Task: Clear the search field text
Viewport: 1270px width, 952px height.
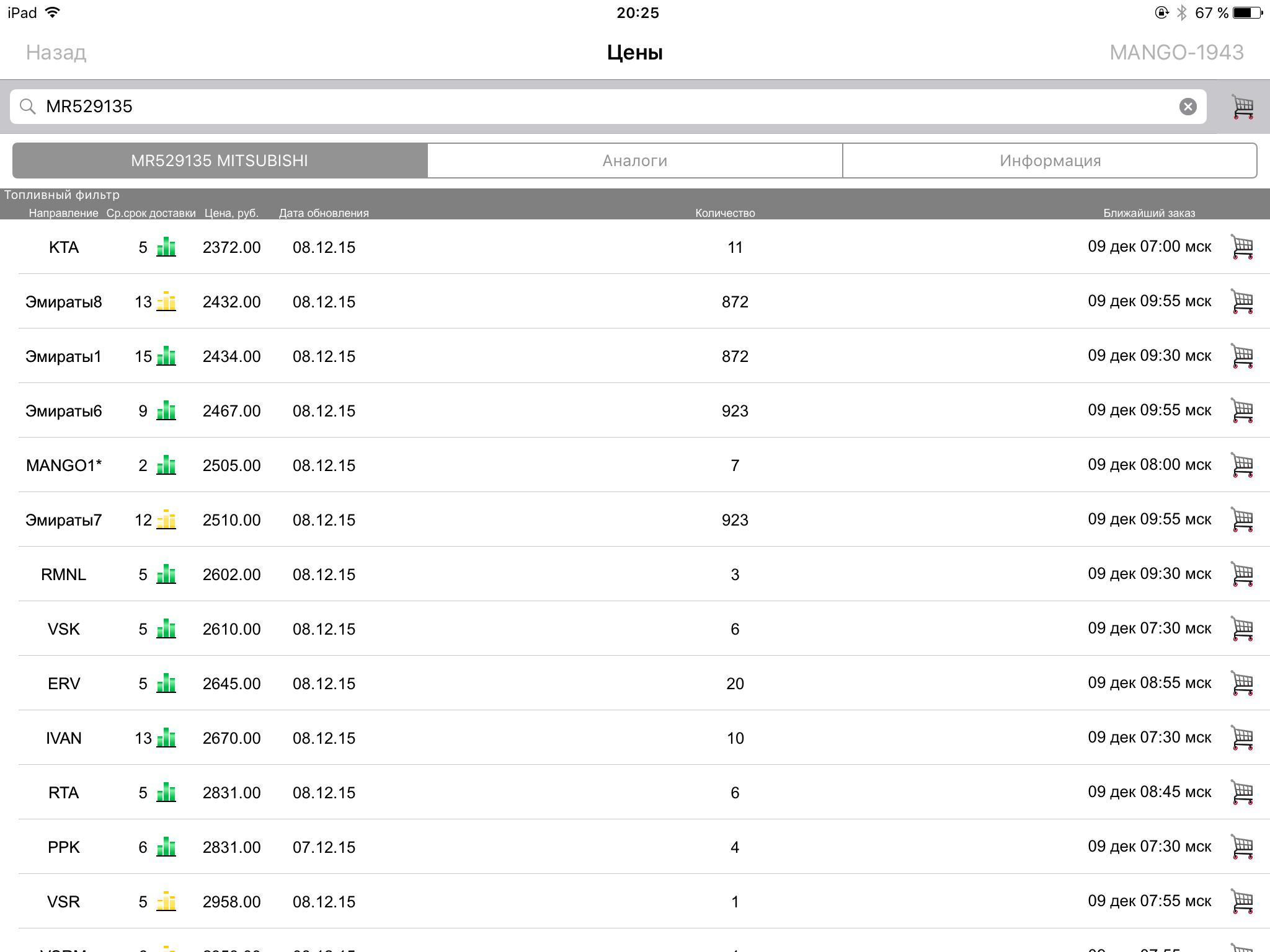Action: [1188, 107]
